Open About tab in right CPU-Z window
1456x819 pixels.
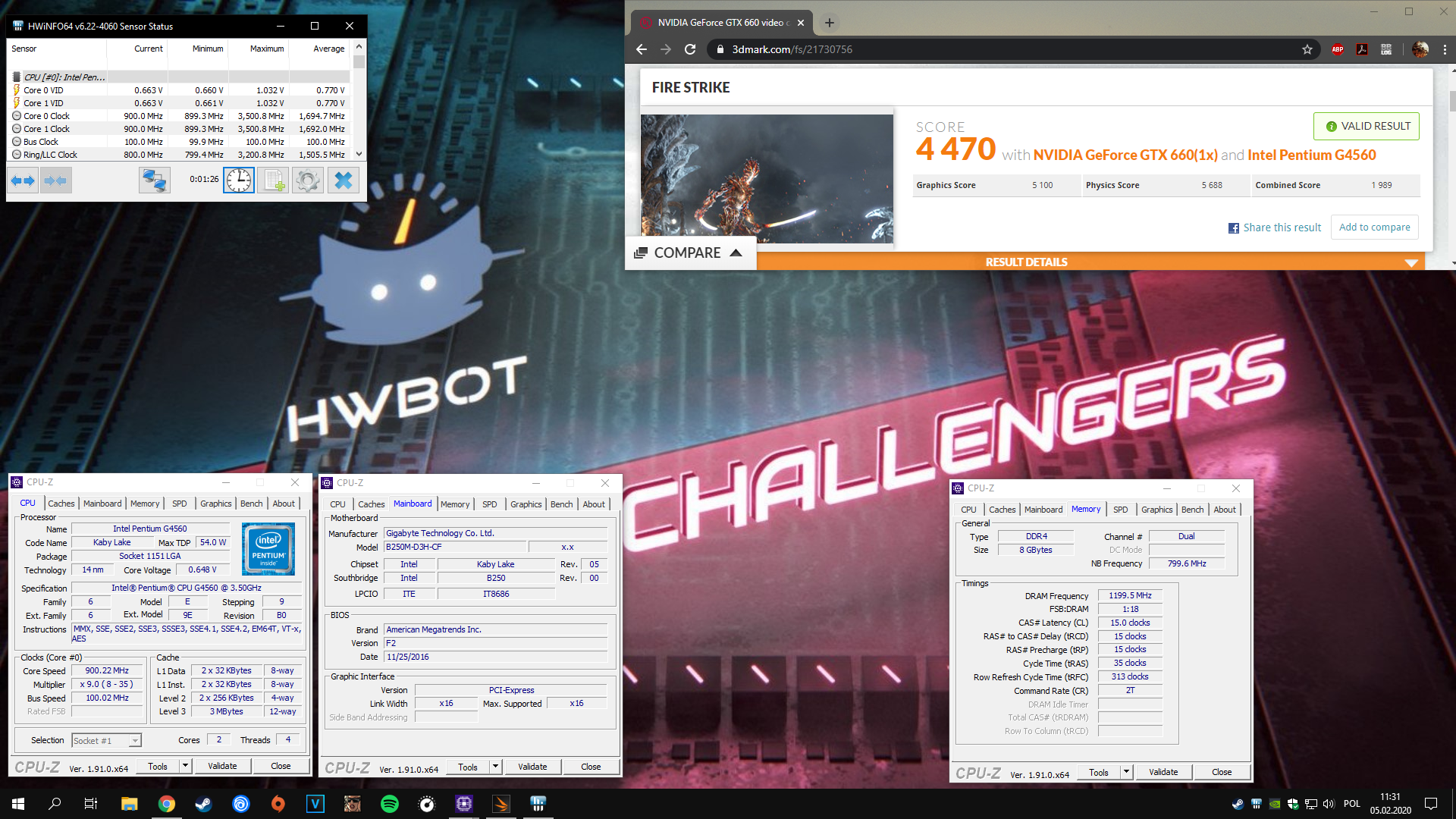point(1225,510)
